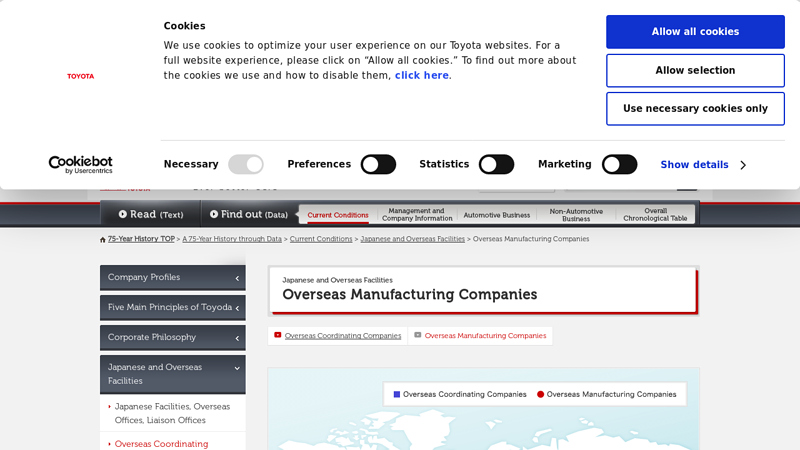Select Use necessary cookies only
Image resolution: width=800 pixels, height=450 pixels.
point(695,109)
